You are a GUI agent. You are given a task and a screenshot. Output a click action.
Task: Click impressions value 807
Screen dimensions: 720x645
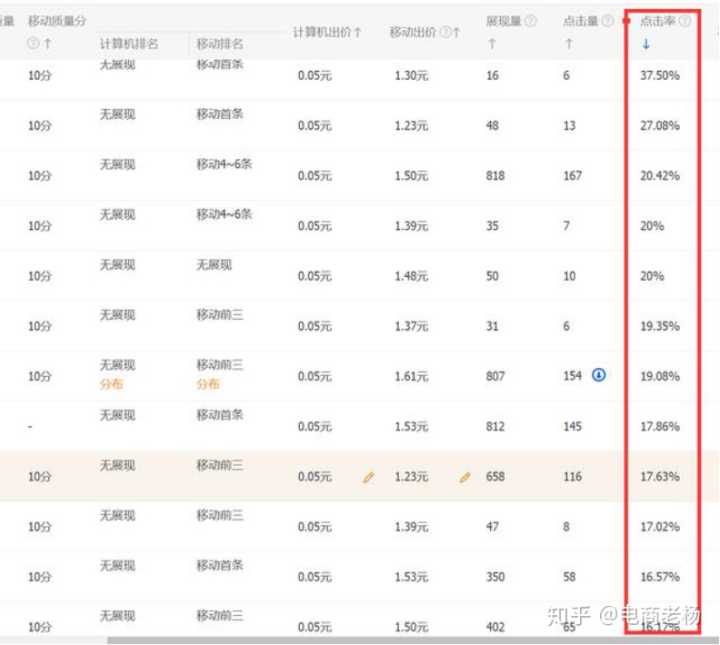(x=495, y=376)
